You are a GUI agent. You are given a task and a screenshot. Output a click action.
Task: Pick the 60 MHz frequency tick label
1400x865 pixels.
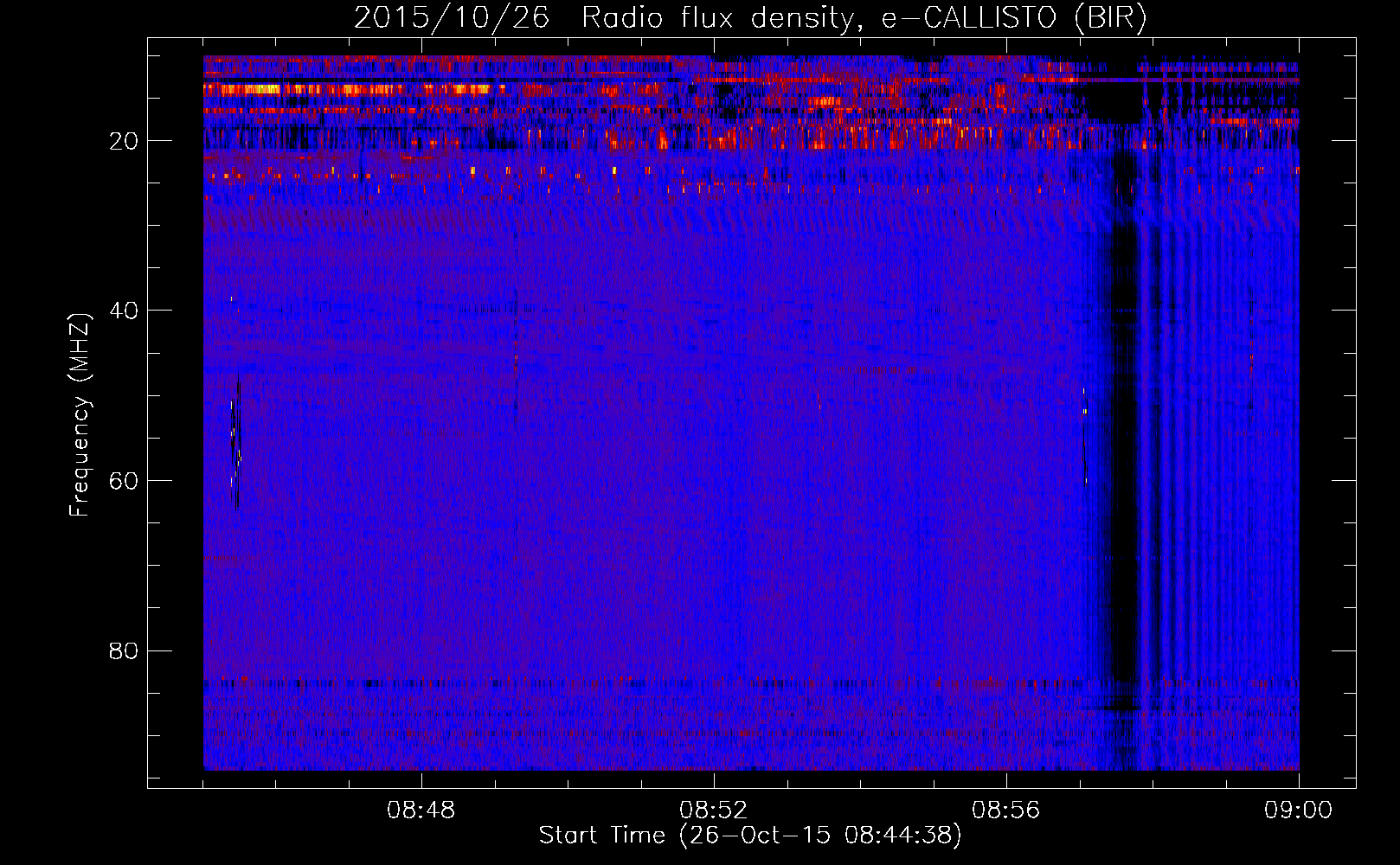click(x=124, y=480)
